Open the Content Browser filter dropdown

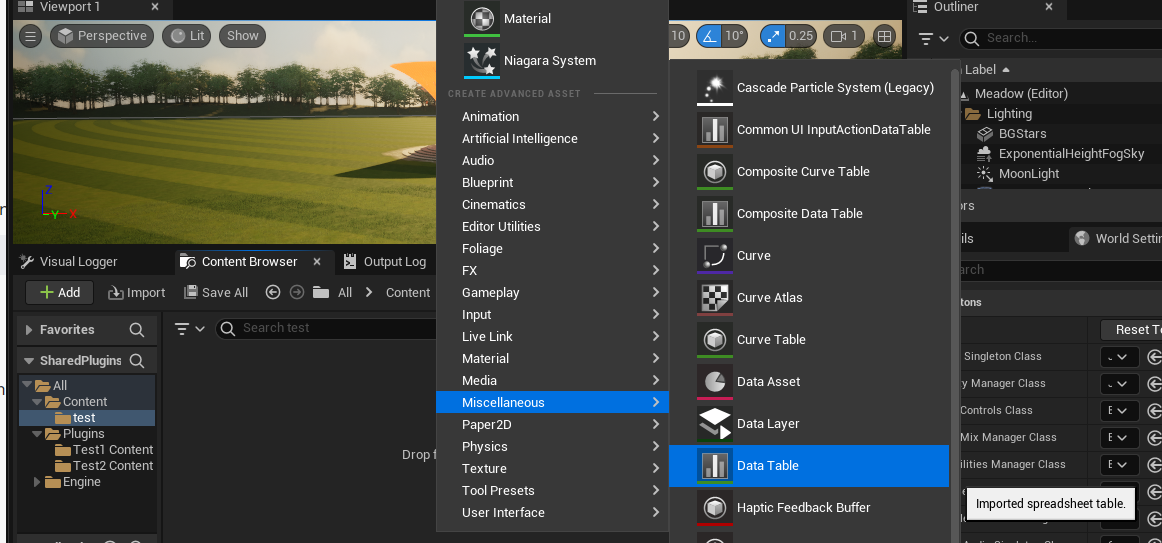pyautogui.click(x=189, y=329)
